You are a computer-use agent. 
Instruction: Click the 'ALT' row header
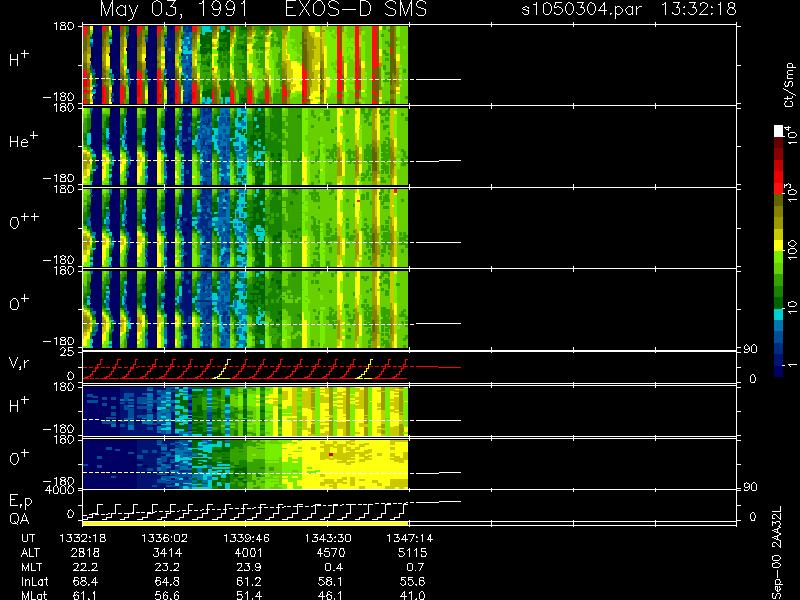pos(30,553)
